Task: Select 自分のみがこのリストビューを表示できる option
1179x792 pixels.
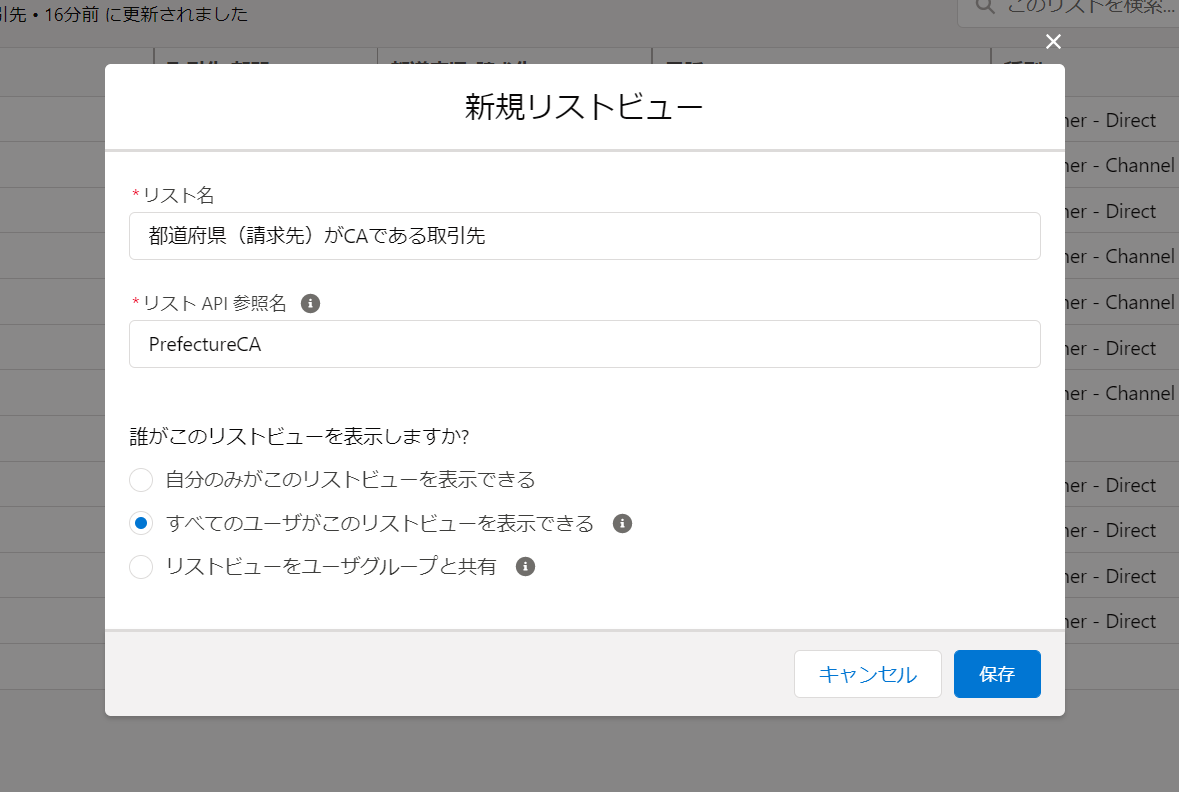Action: coord(141,479)
